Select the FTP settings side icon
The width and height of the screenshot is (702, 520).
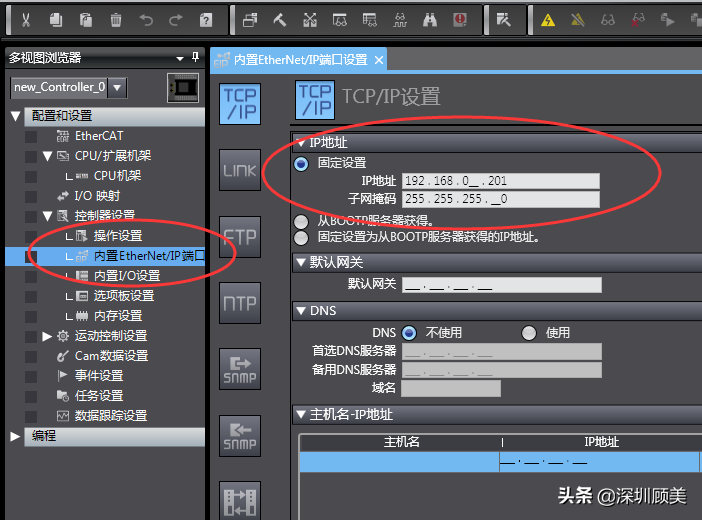240,237
